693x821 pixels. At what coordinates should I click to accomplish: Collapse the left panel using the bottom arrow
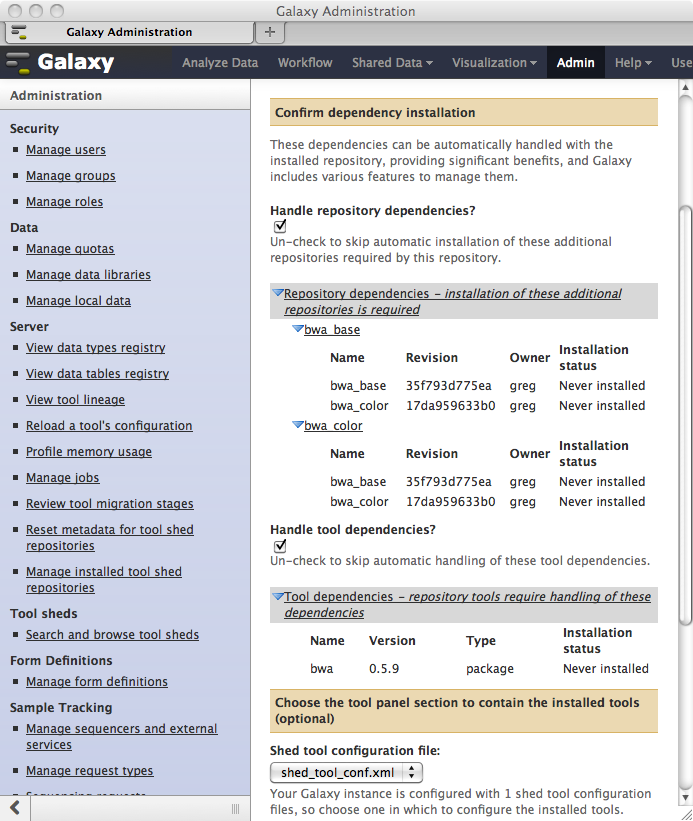click(15, 807)
